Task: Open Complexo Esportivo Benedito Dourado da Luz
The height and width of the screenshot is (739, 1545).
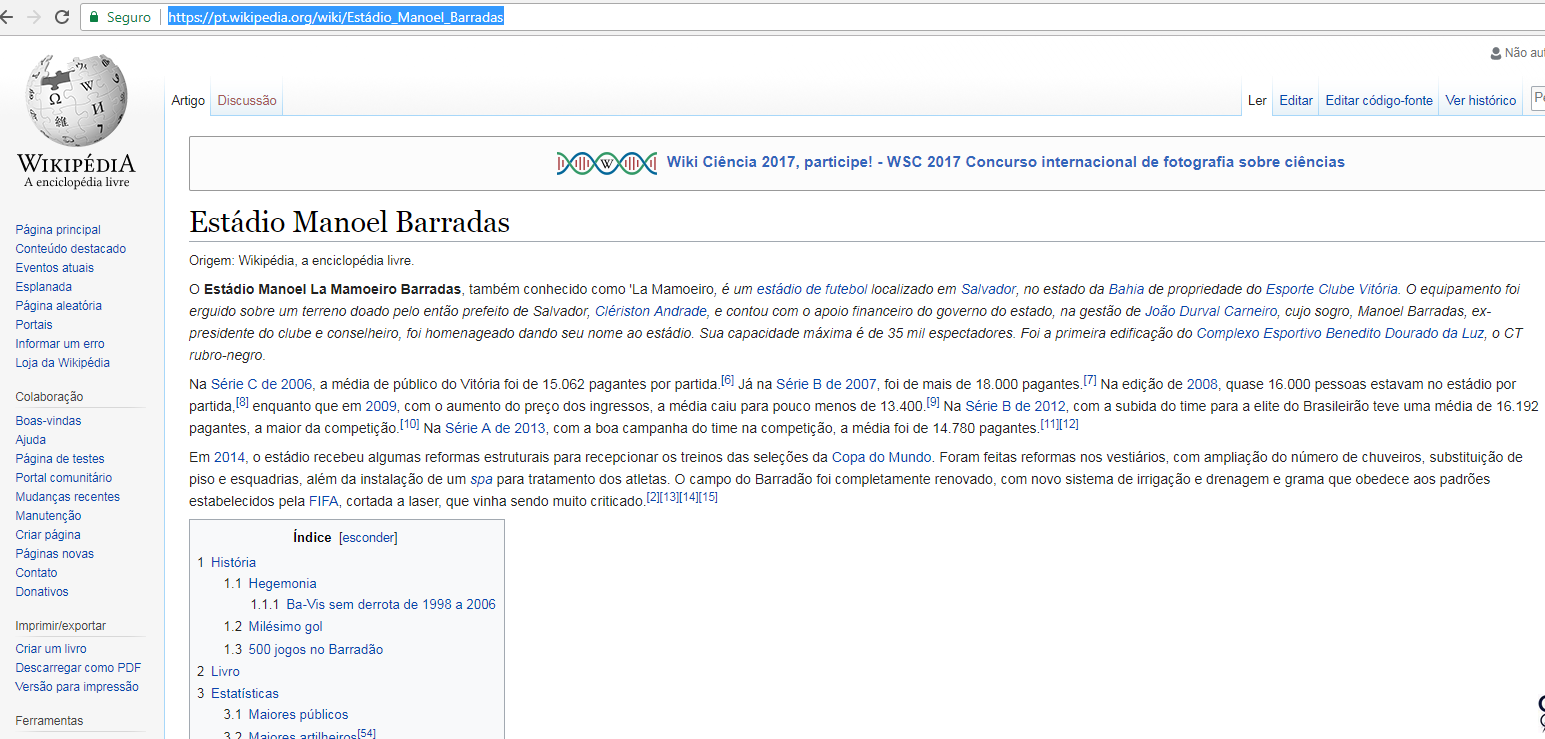Action: tap(1340, 334)
